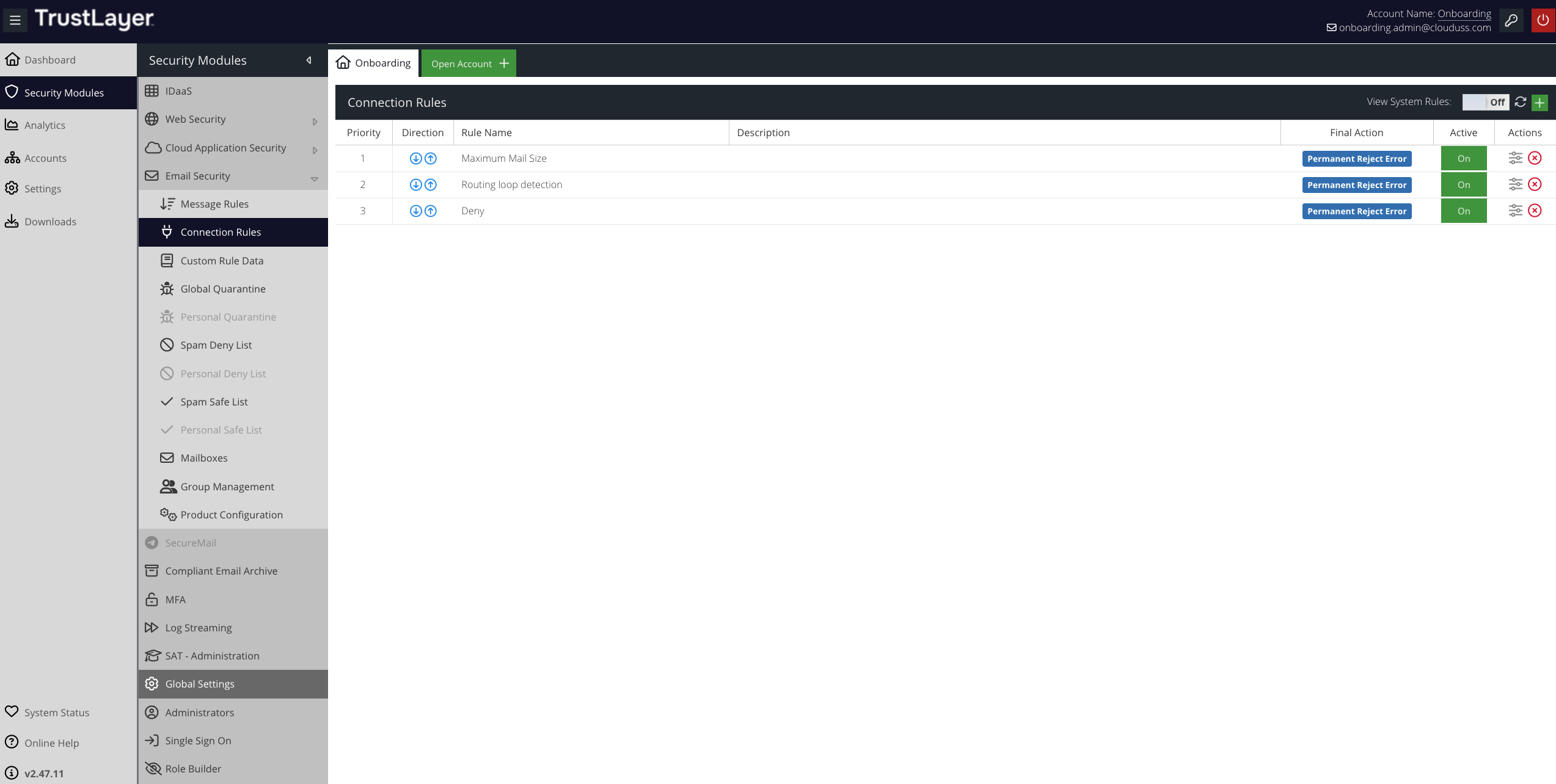Image resolution: width=1556 pixels, height=784 pixels.
Task: Open Message Rules
Action: point(233,204)
